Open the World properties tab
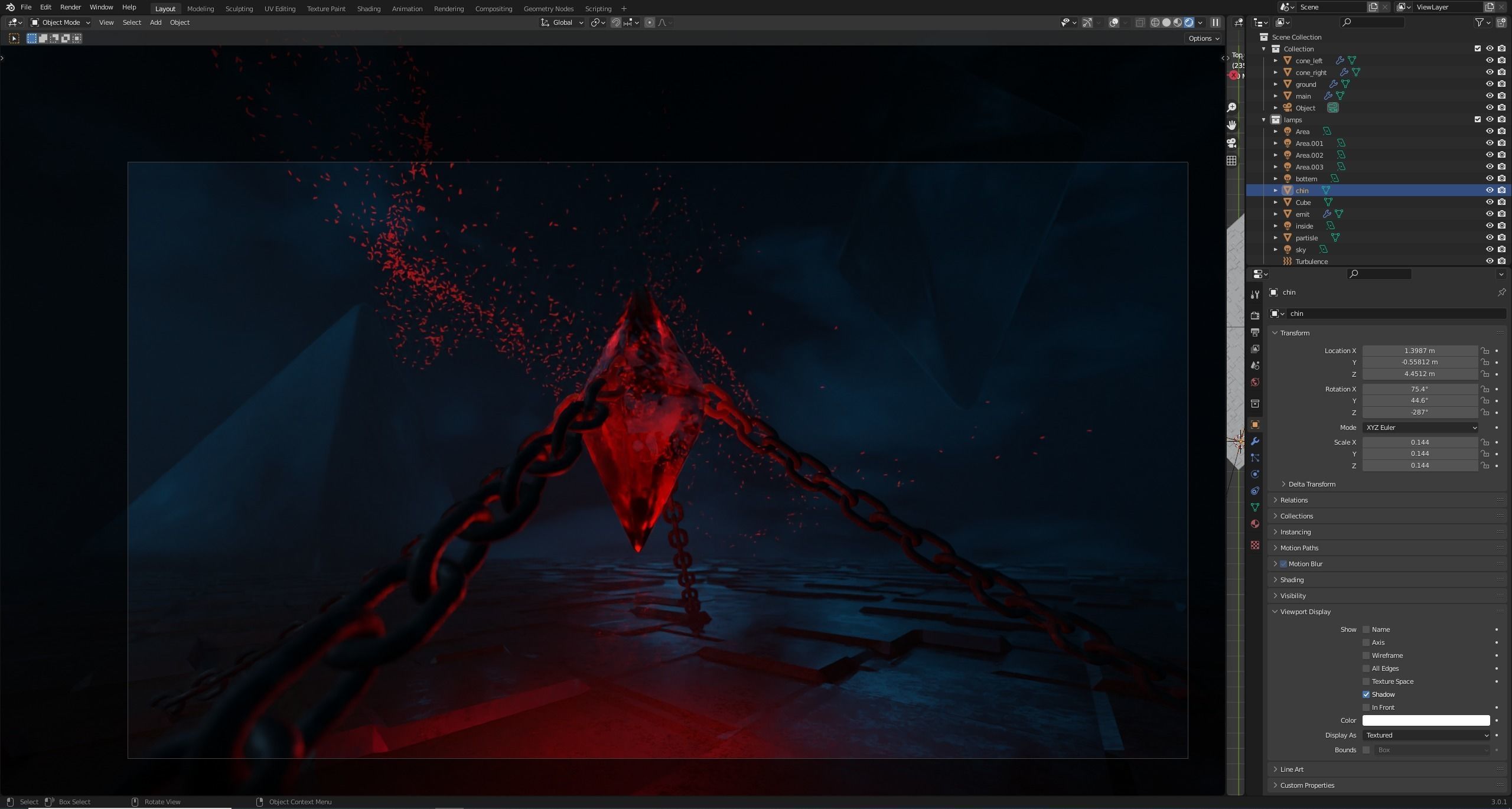The image size is (1512, 809). tap(1255, 382)
